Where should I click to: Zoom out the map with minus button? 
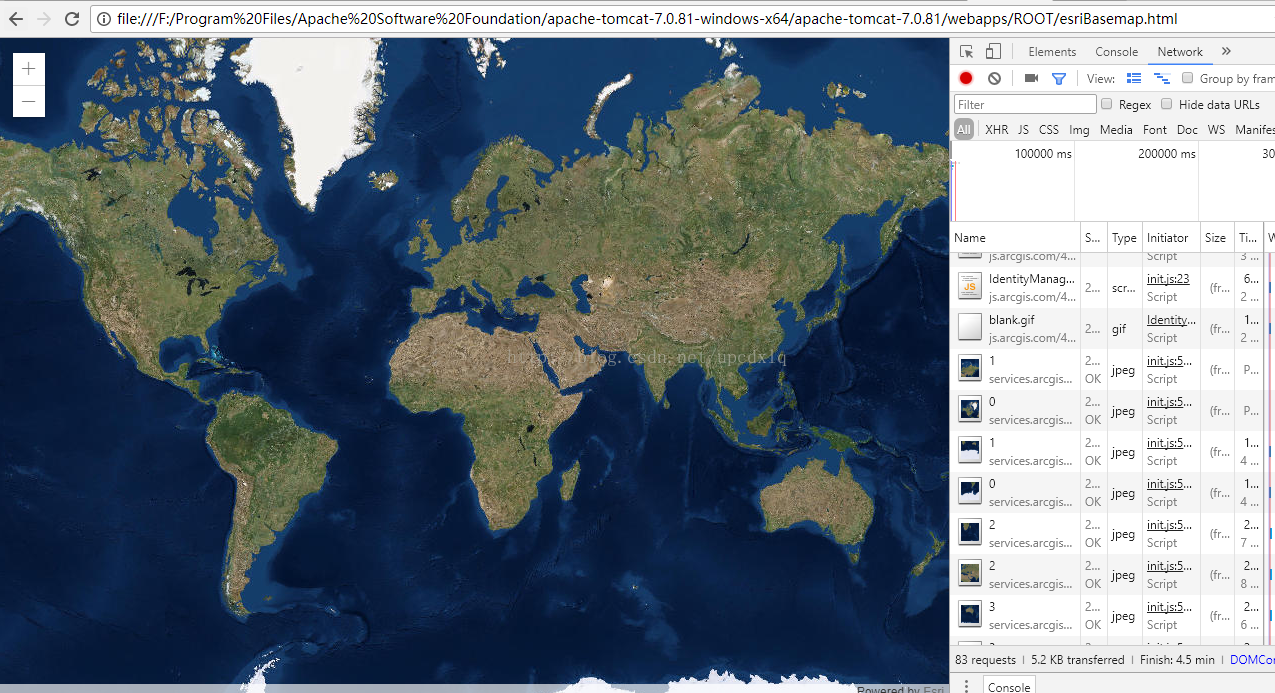(28, 101)
